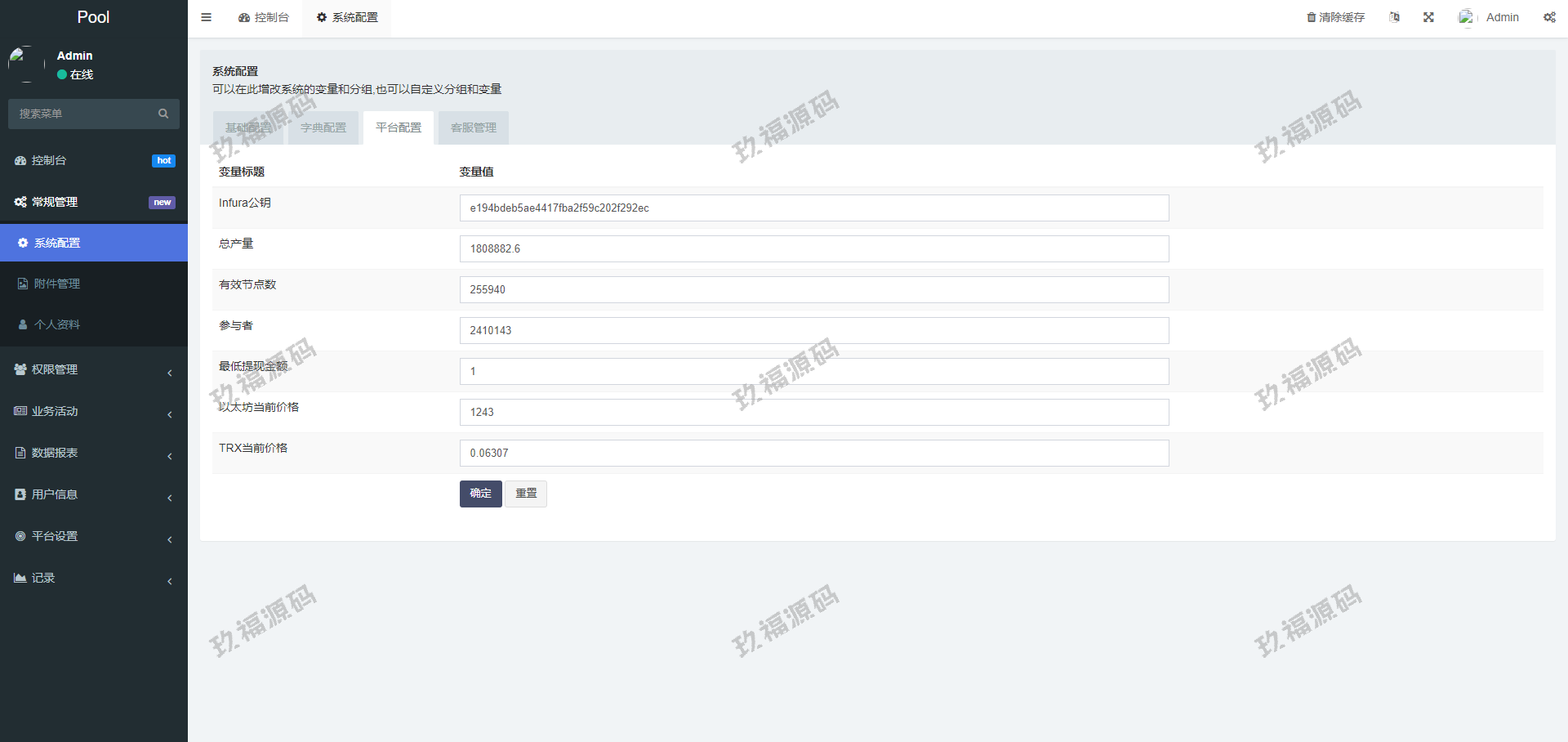Click the Admin avatar in top bar
This screenshot has width=1568, height=742.
(x=1467, y=17)
